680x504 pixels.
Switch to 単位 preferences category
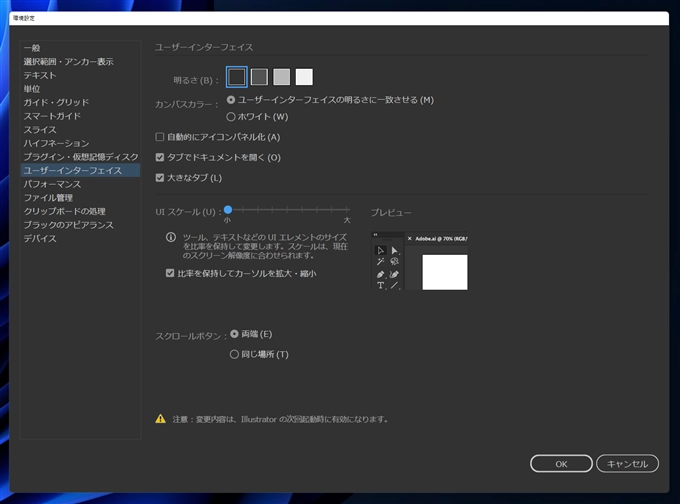point(80,89)
